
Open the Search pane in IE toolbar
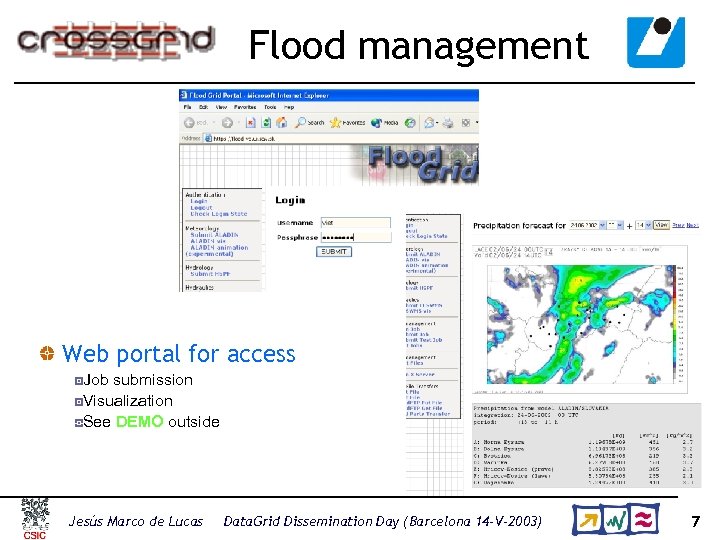(x=309, y=123)
